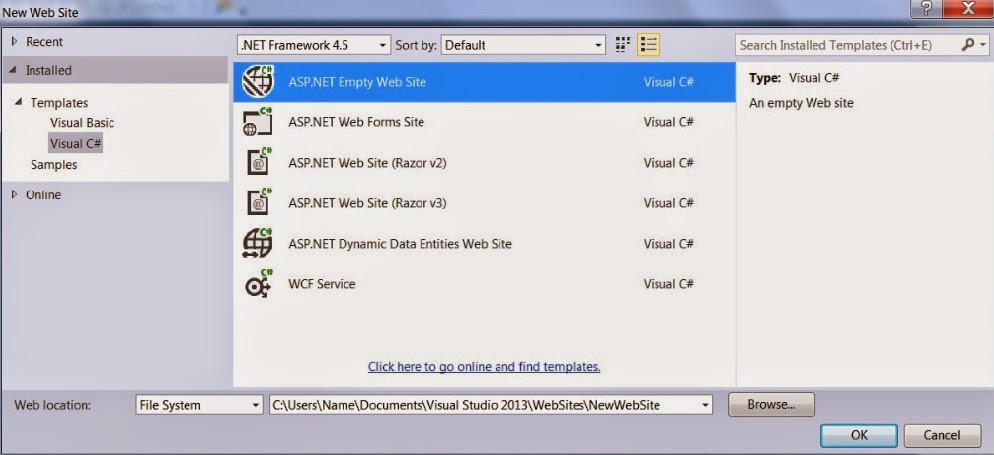Click the Recent label
Viewport: 994px width, 455px height.
click(44, 42)
